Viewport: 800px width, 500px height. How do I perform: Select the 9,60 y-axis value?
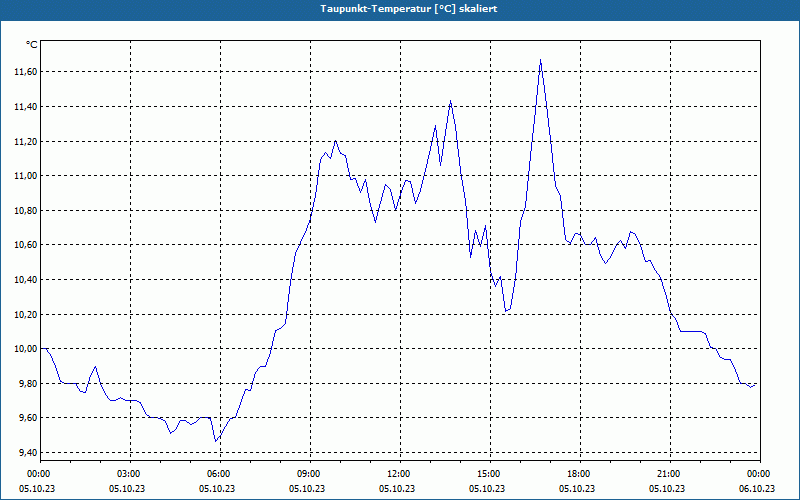point(28,418)
